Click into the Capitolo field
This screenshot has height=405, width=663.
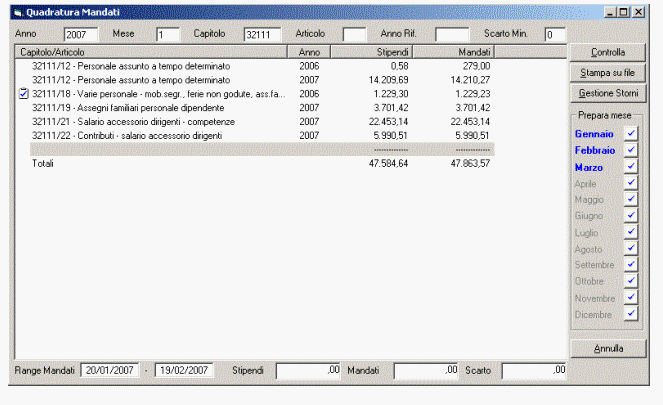coord(262,34)
